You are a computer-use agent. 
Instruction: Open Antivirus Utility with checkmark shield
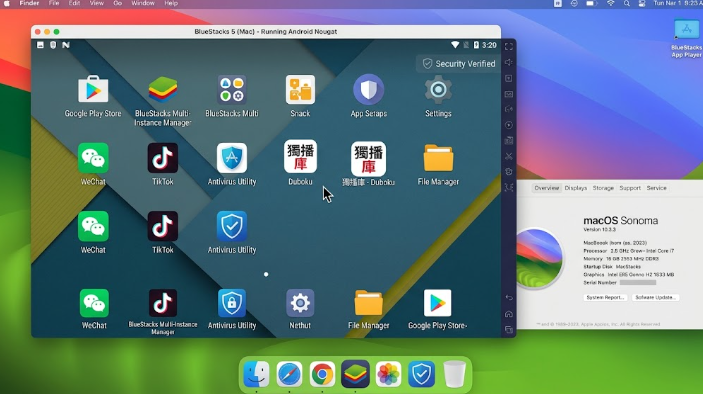pos(232,226)
